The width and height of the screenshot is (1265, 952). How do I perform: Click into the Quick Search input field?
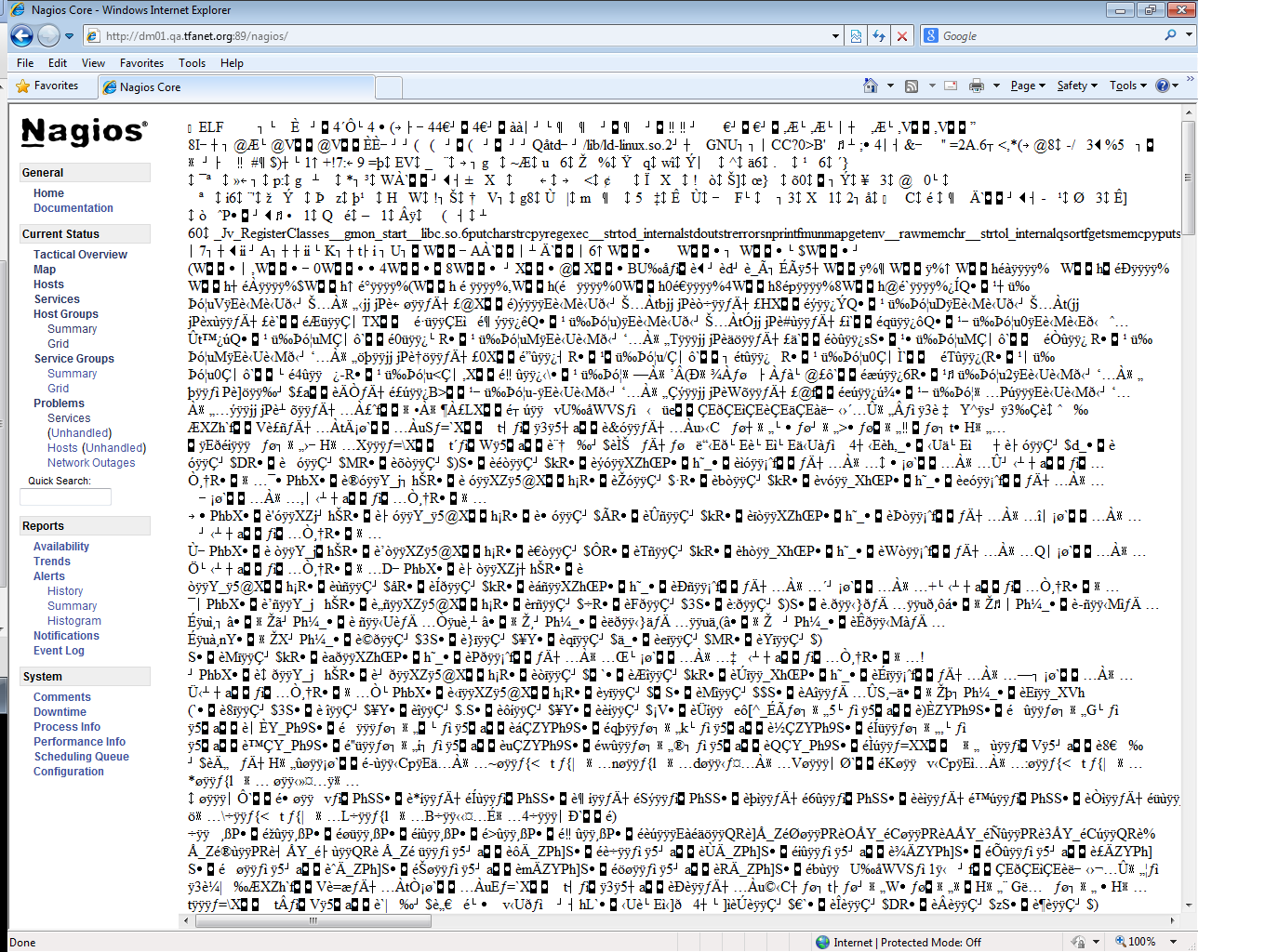tap(65, 497)
